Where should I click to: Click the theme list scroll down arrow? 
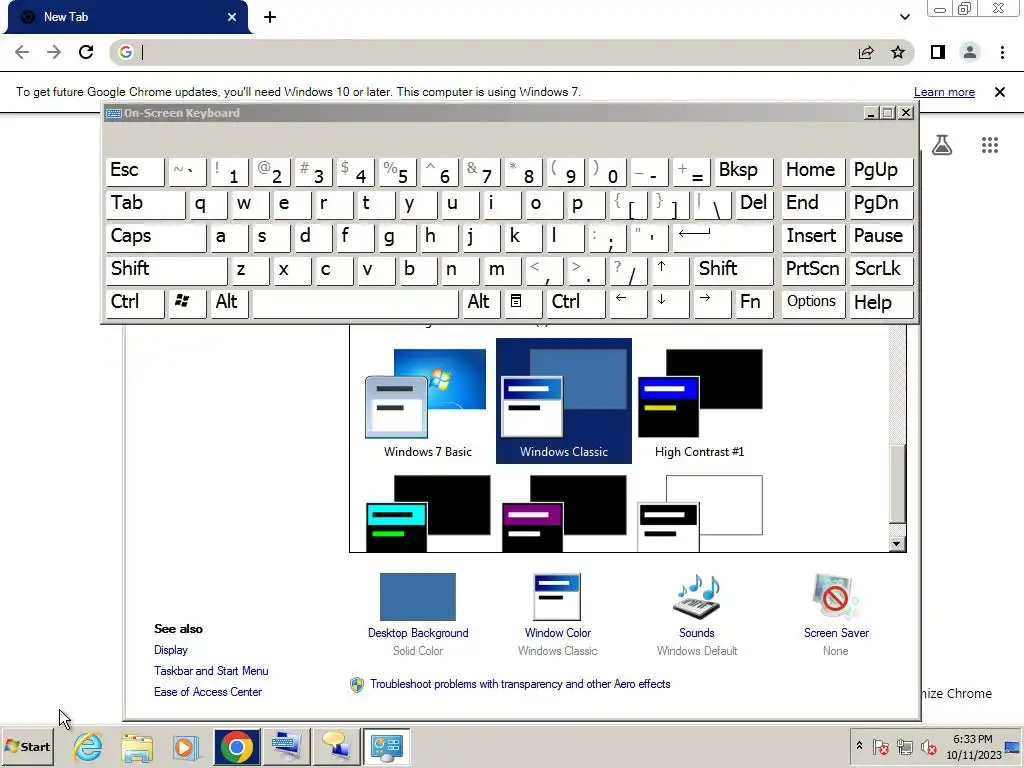[897, 544]
